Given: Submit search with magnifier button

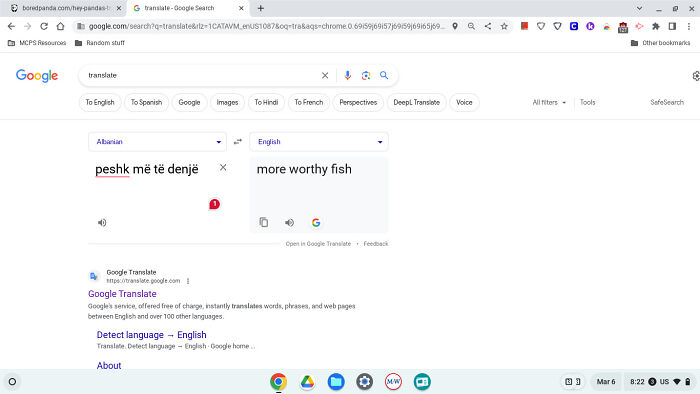Looking at the screenshot, I should click(384, 75).
